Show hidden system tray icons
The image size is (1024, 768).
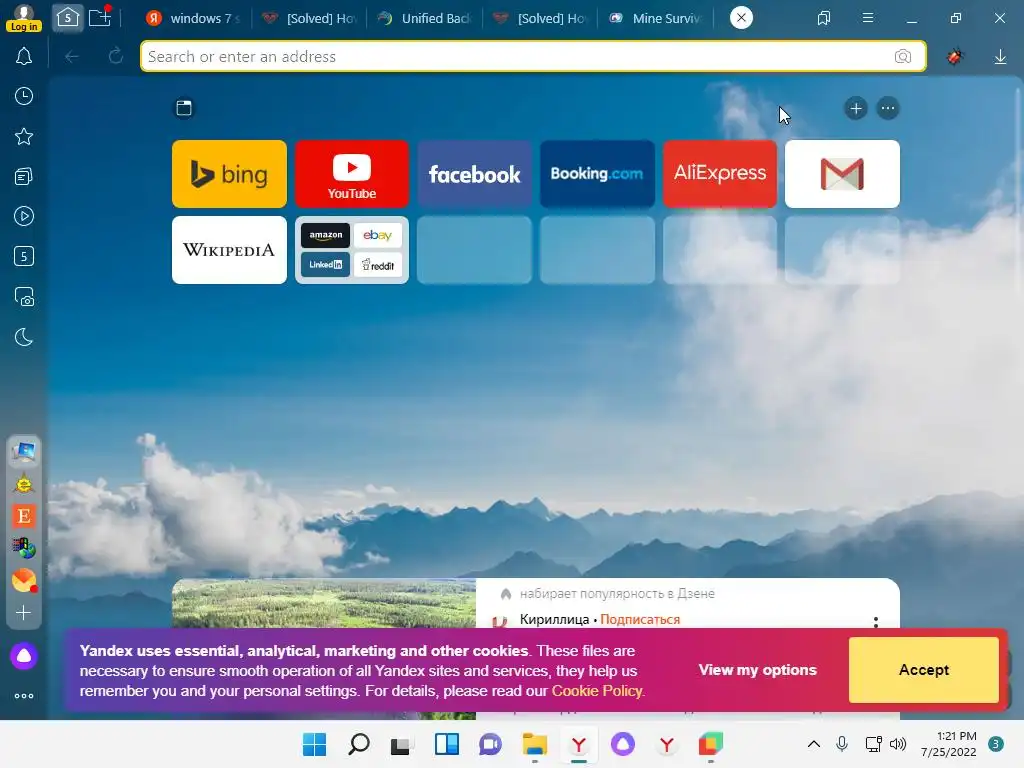click(814, 744)
